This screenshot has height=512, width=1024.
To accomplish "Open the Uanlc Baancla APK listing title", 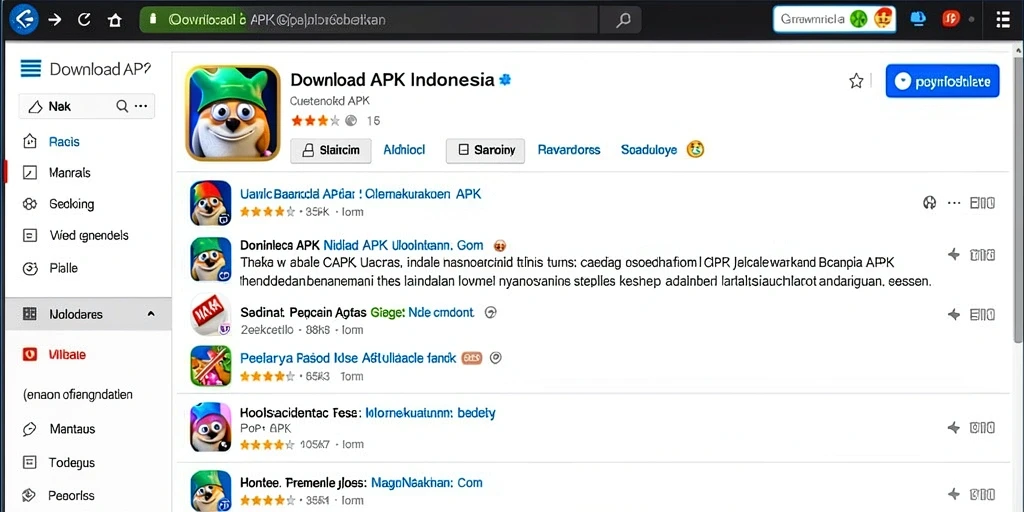I will pyautogui.click(x=360, y=194).
